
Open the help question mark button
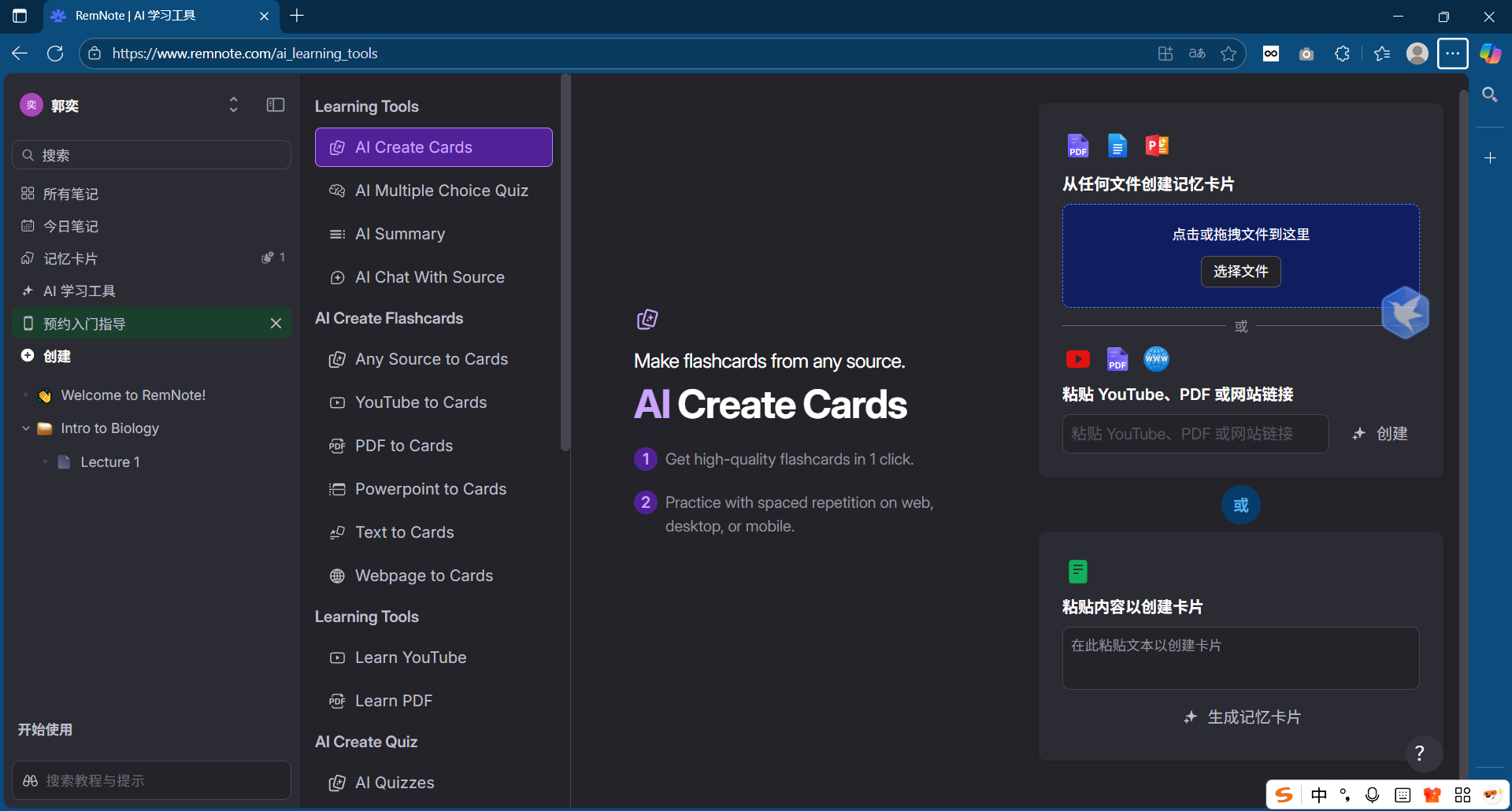tap(1419, 754)
